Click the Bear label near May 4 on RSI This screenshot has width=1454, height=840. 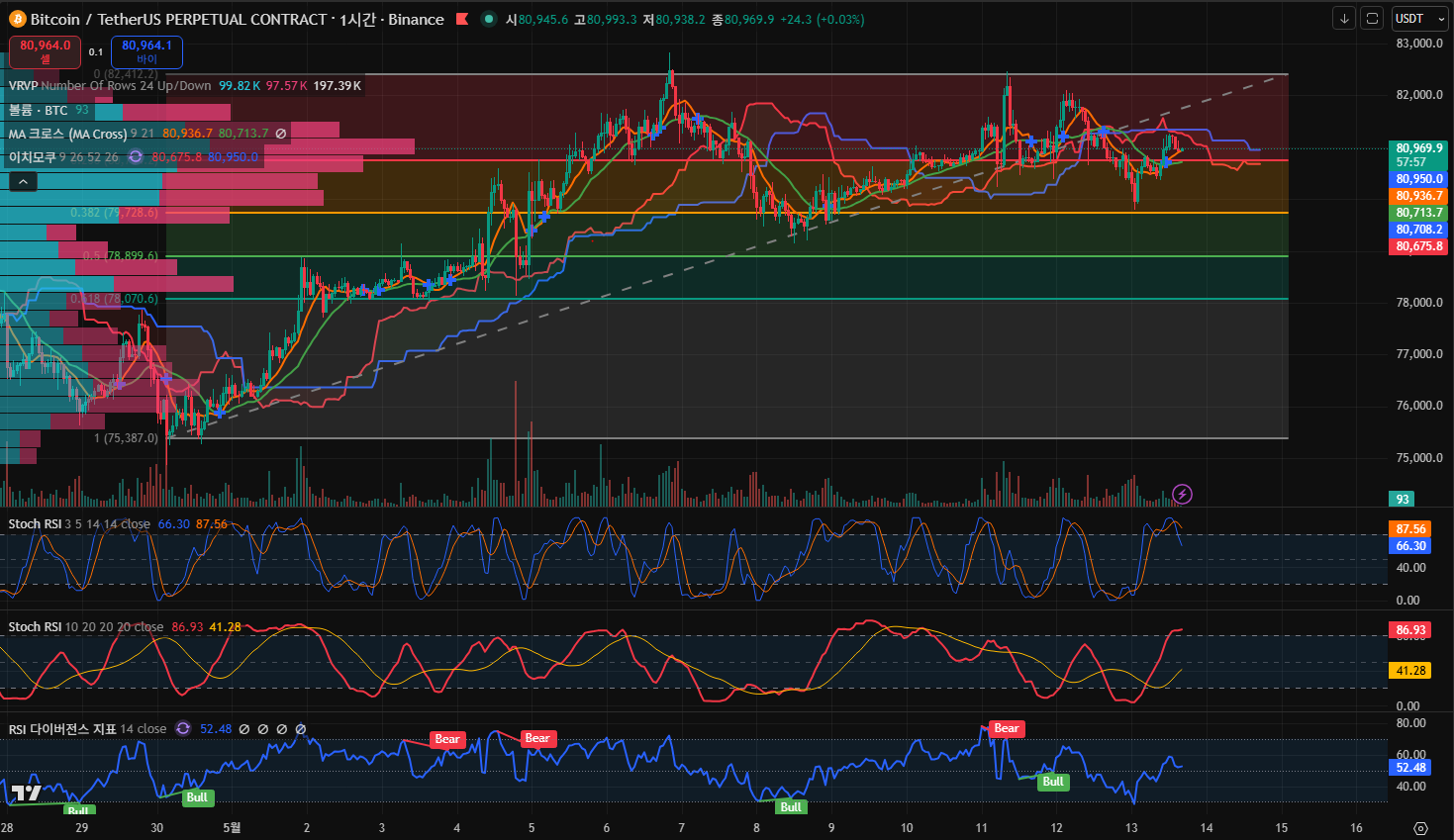click(x=447, y=739)
